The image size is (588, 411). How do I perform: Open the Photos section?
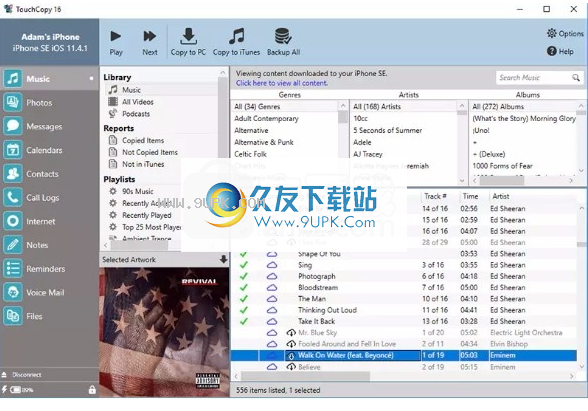coord(50,102)
